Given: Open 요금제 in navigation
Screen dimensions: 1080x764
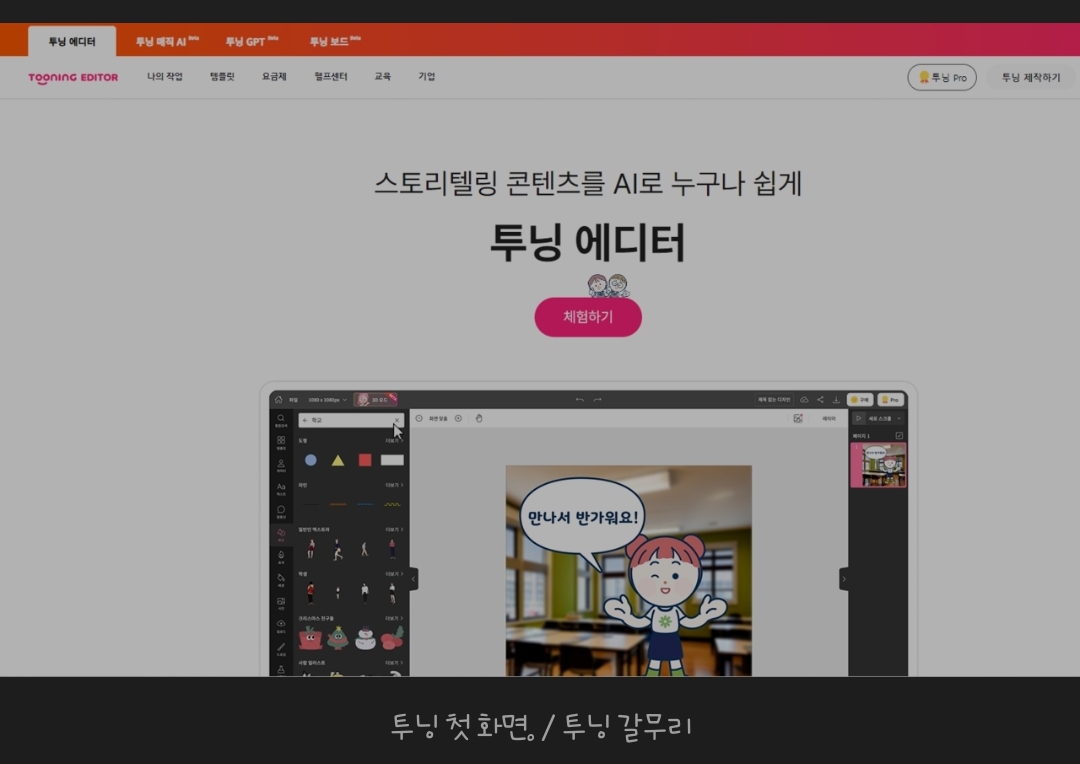Looking at the screenshot, I should coord(274,76).
